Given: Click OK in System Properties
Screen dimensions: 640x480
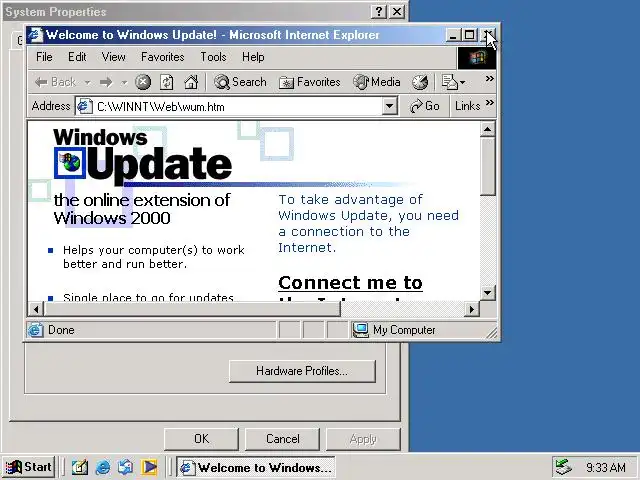Looking at the screenshot, I should coord(201,439).
